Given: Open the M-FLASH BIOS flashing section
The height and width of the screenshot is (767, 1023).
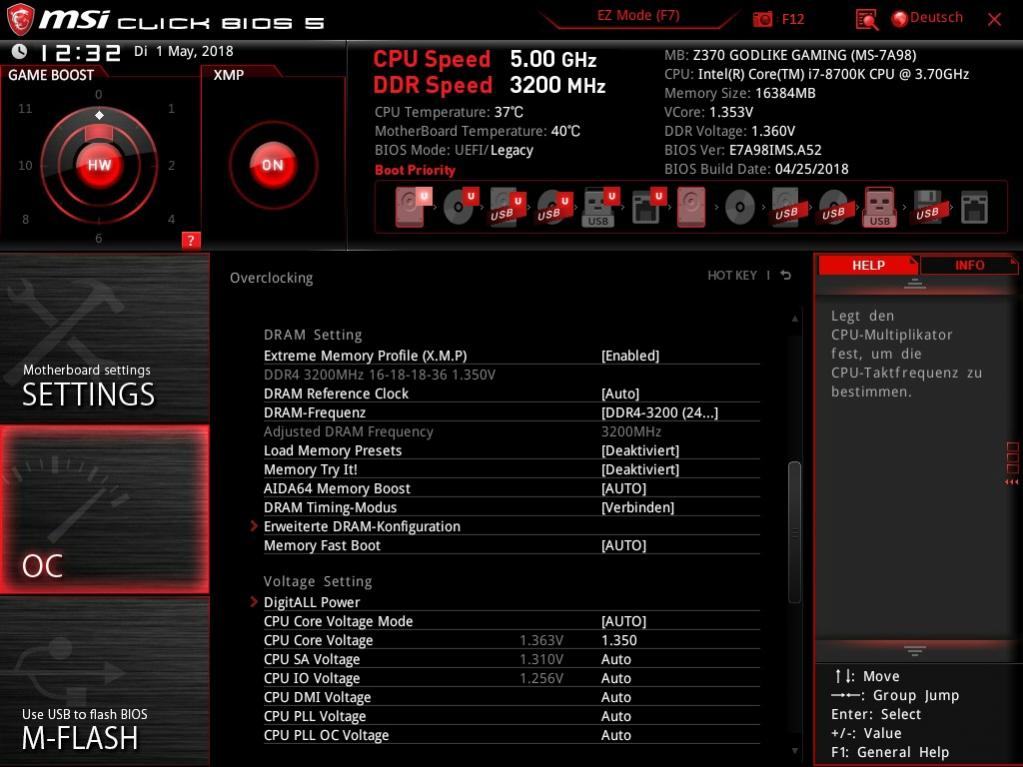Looking at the screenshot, I should pyautogui.click(x=104, y=680).
